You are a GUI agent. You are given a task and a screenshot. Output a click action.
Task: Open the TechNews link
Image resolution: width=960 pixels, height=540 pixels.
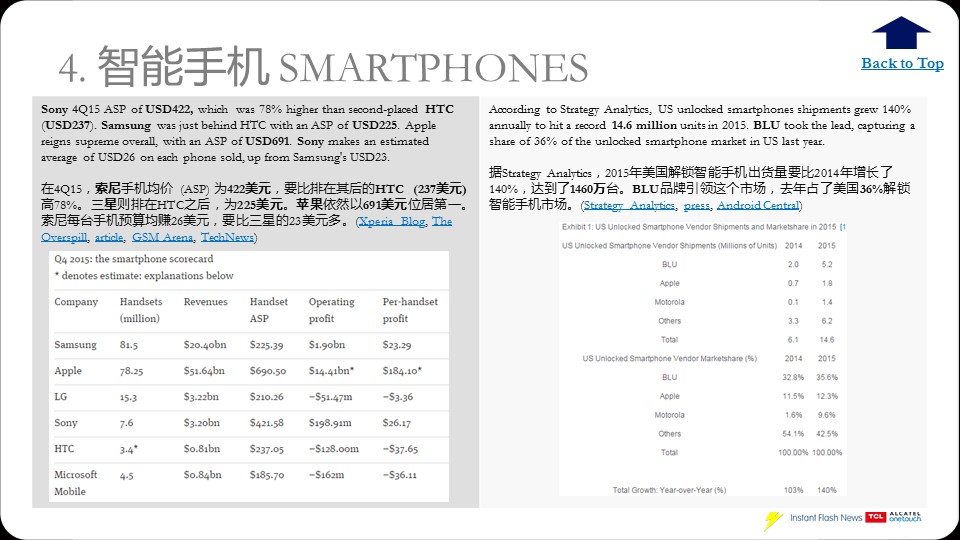pos(227,237)
